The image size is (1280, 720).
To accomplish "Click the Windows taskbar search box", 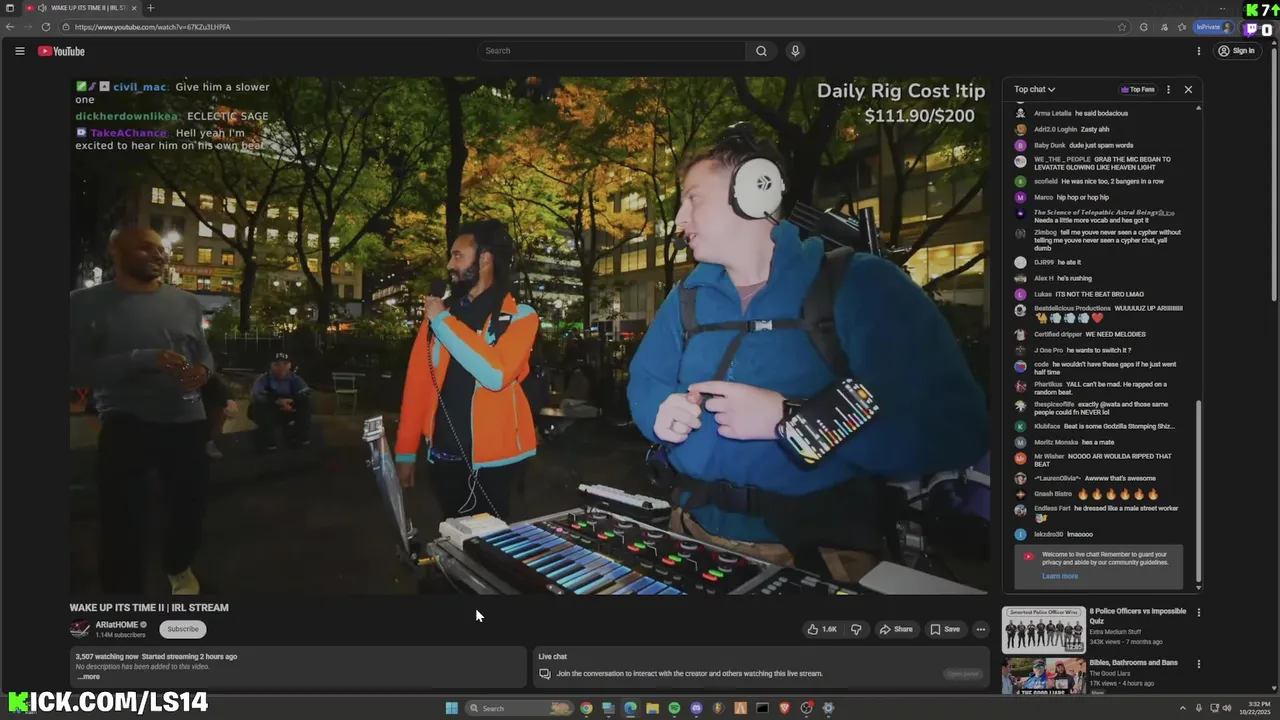I will [520, 708].
